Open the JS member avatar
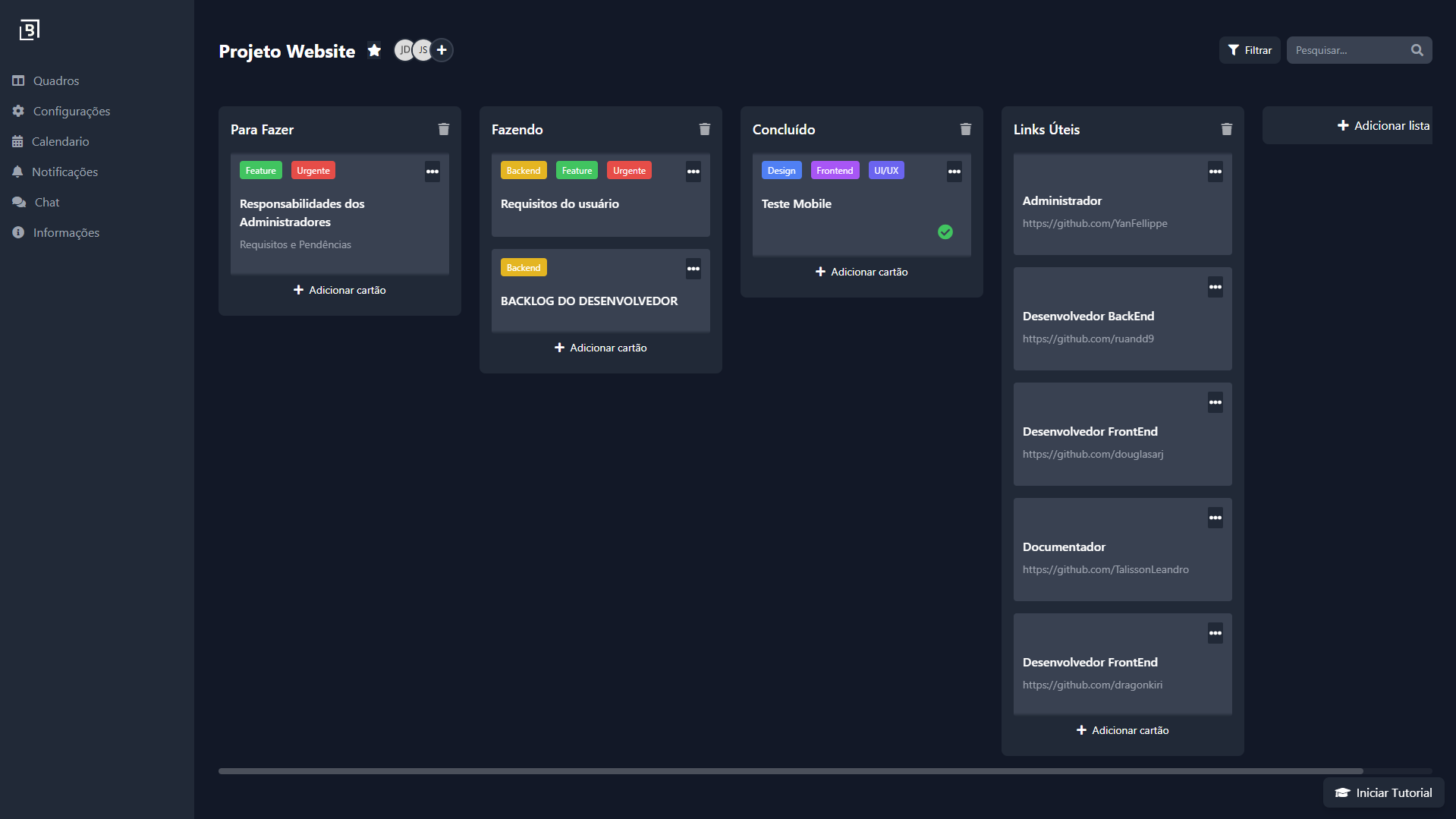This screenshot has width=1456, height=819. click(x=423, y=50)
